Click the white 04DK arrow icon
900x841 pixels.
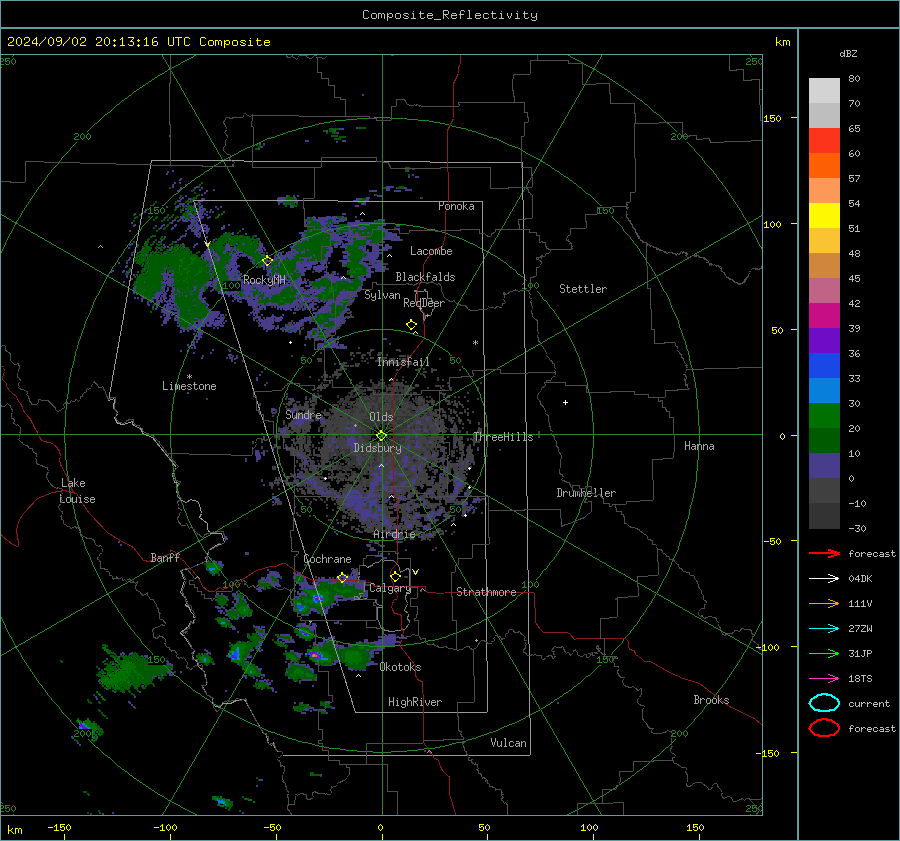(x=824, y=578)
